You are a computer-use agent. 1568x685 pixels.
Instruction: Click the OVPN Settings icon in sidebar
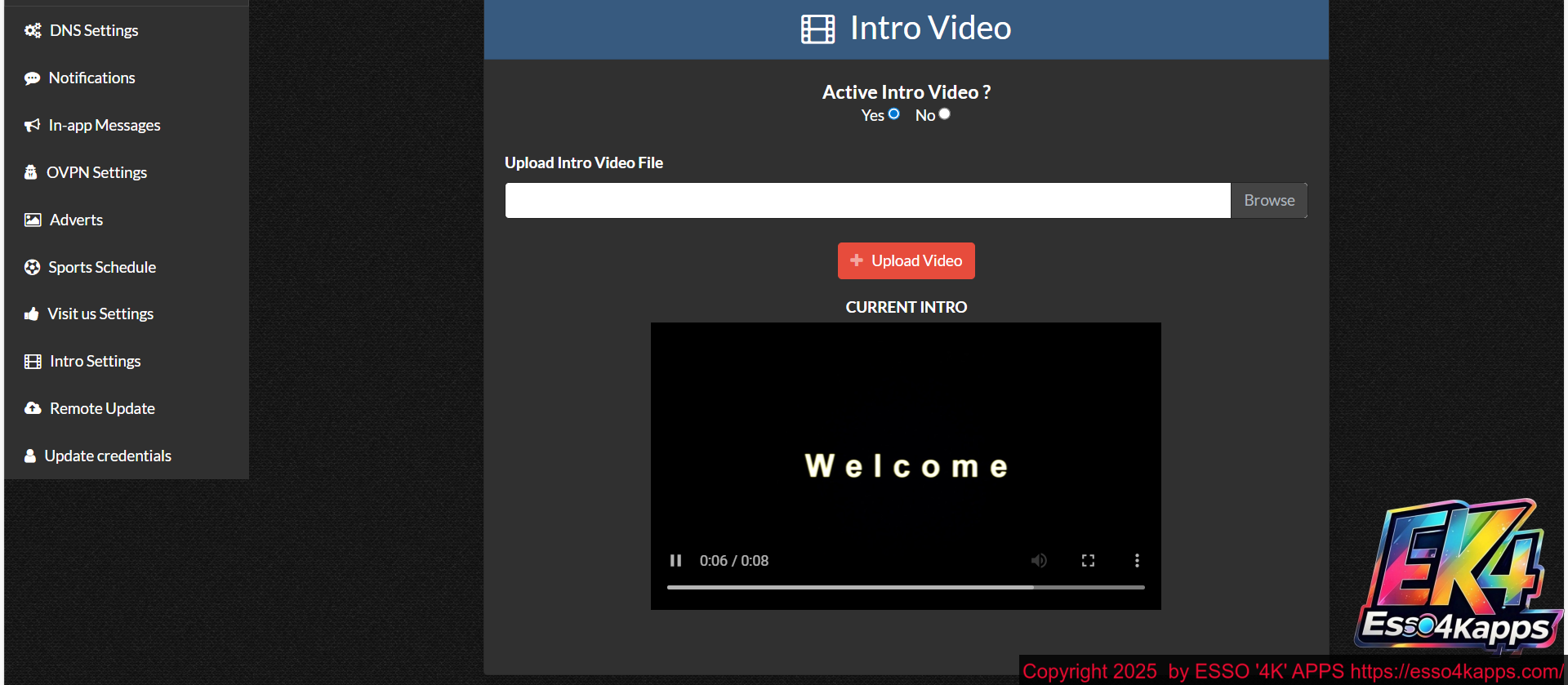pos(31,172)
